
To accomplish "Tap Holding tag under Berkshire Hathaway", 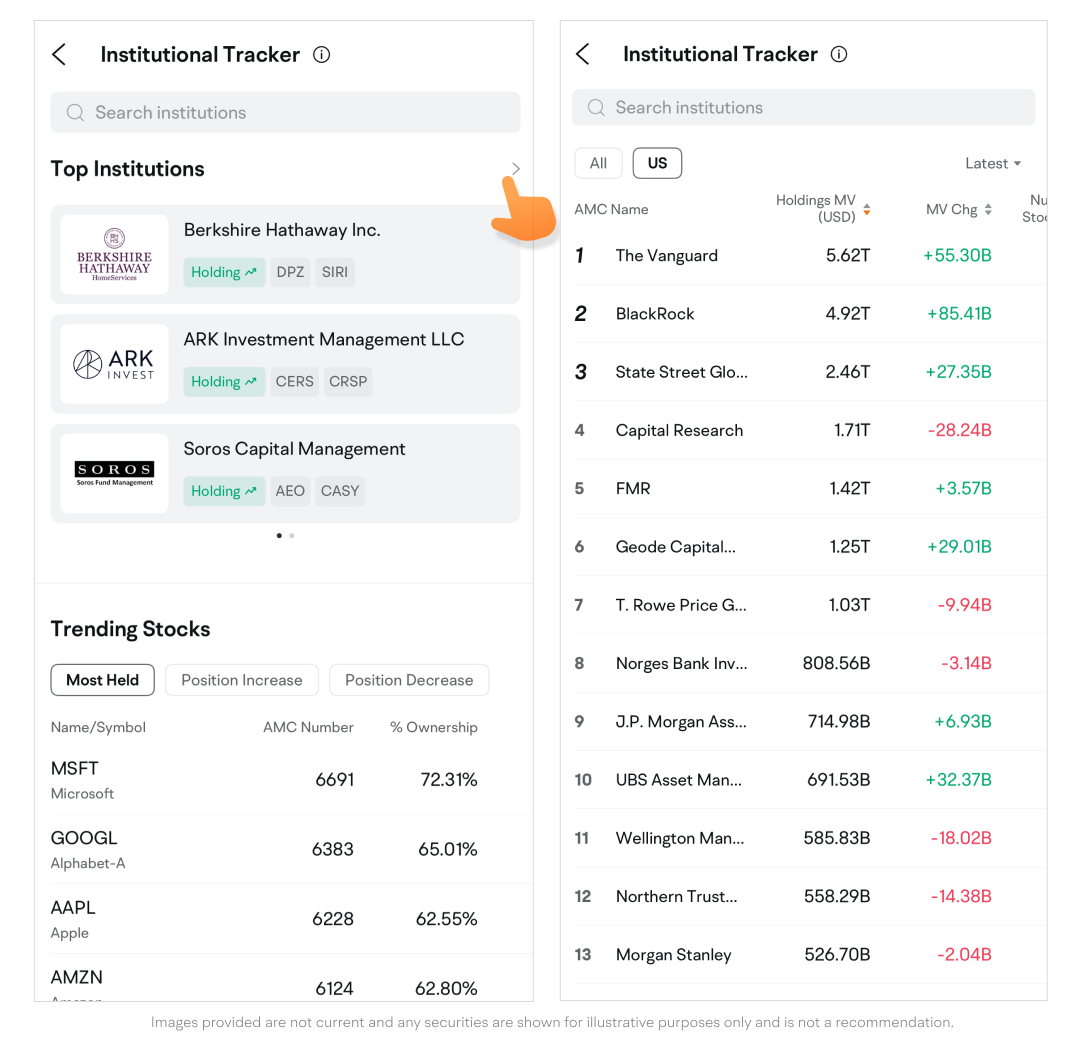I will pos(224,272).
